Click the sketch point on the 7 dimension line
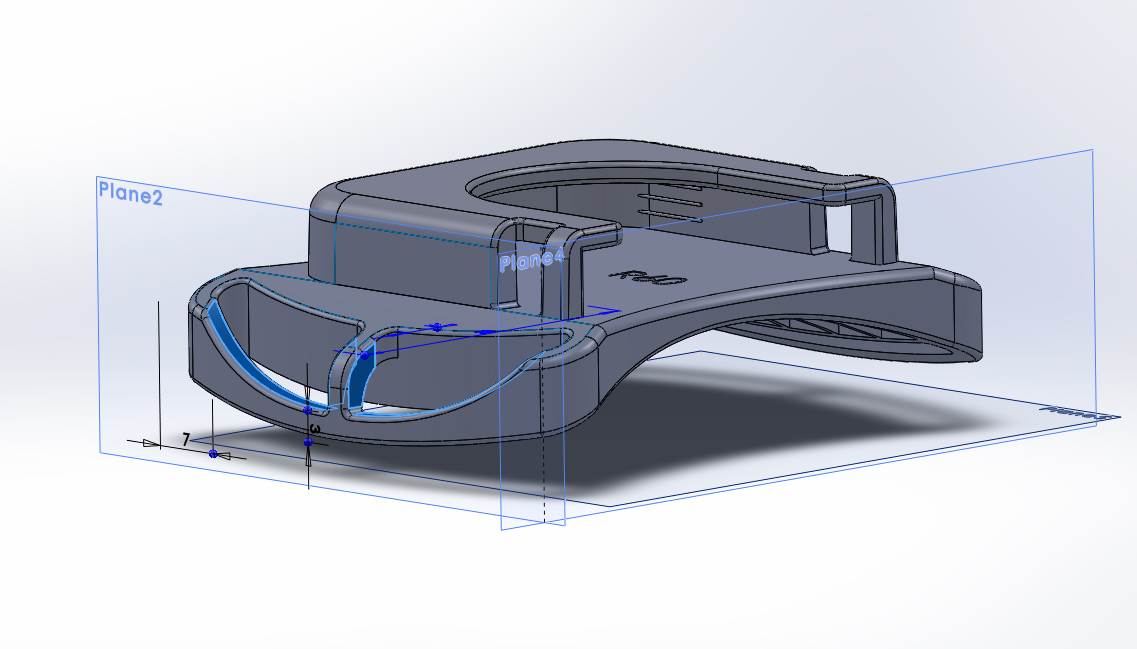This screenshot has width=1137, height=649. pyautogui.click(x=213, y=454)
